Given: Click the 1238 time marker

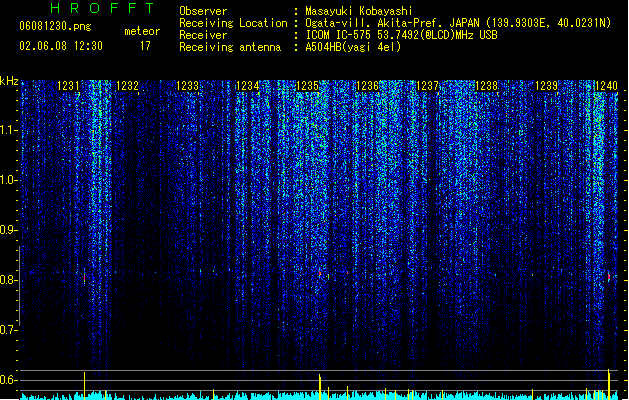Looking at the screenshot, I should [x=486, y=86].
